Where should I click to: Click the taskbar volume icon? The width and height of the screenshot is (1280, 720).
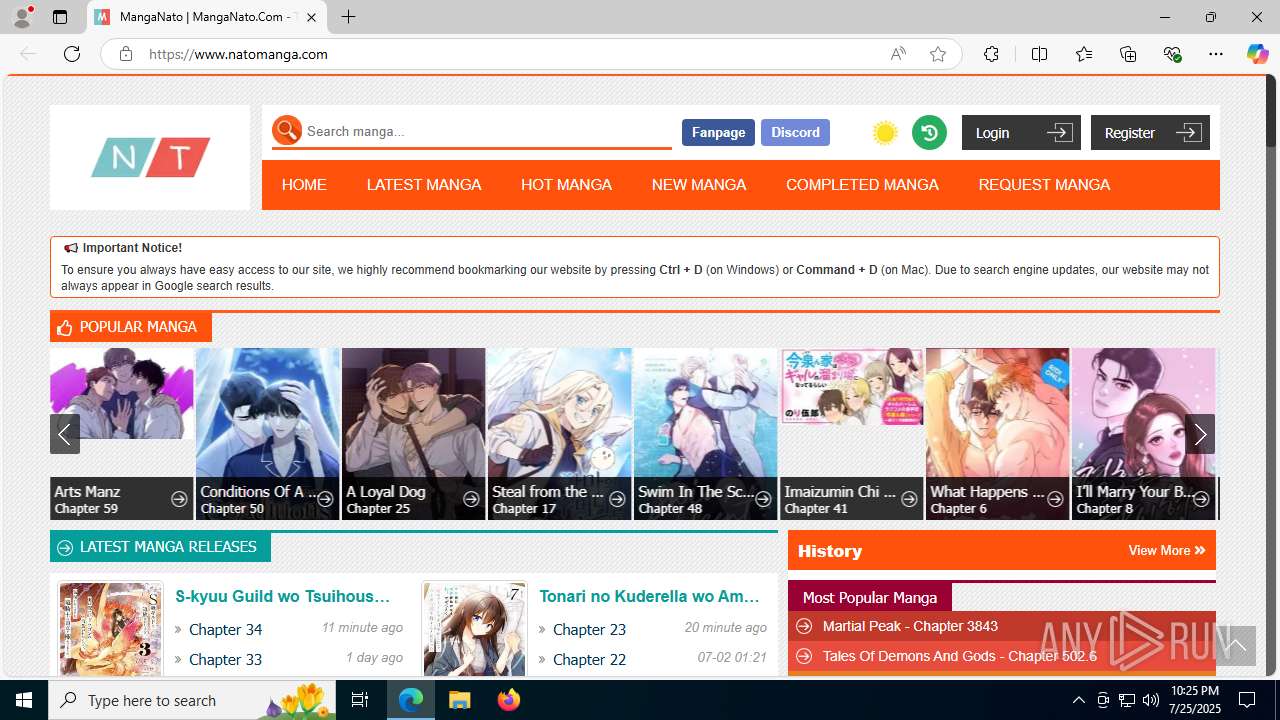coord(1150,700)
